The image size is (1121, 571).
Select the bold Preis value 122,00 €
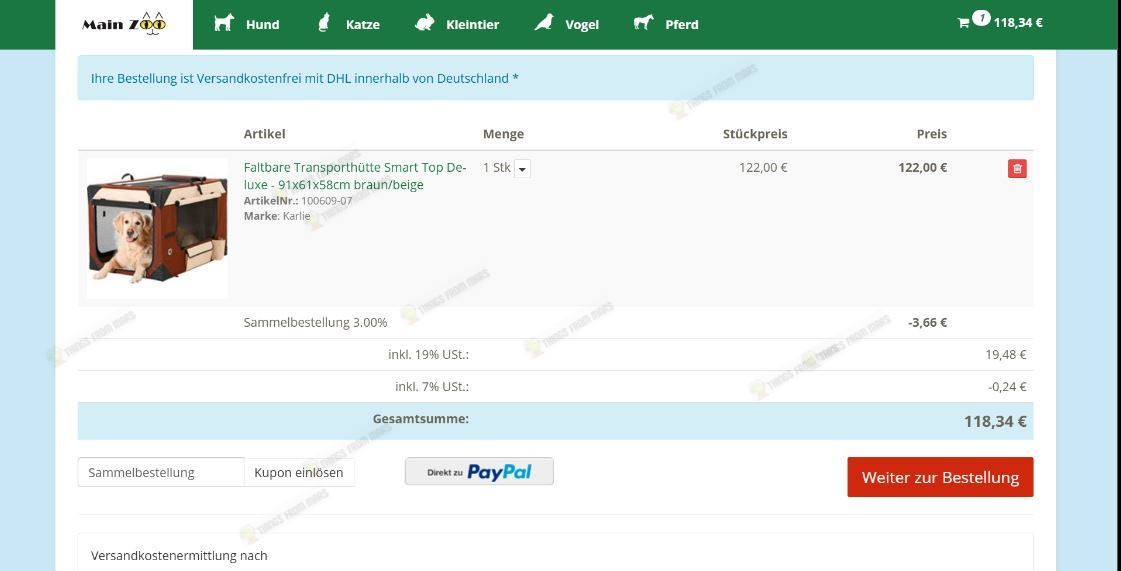[x=922, y=168]
